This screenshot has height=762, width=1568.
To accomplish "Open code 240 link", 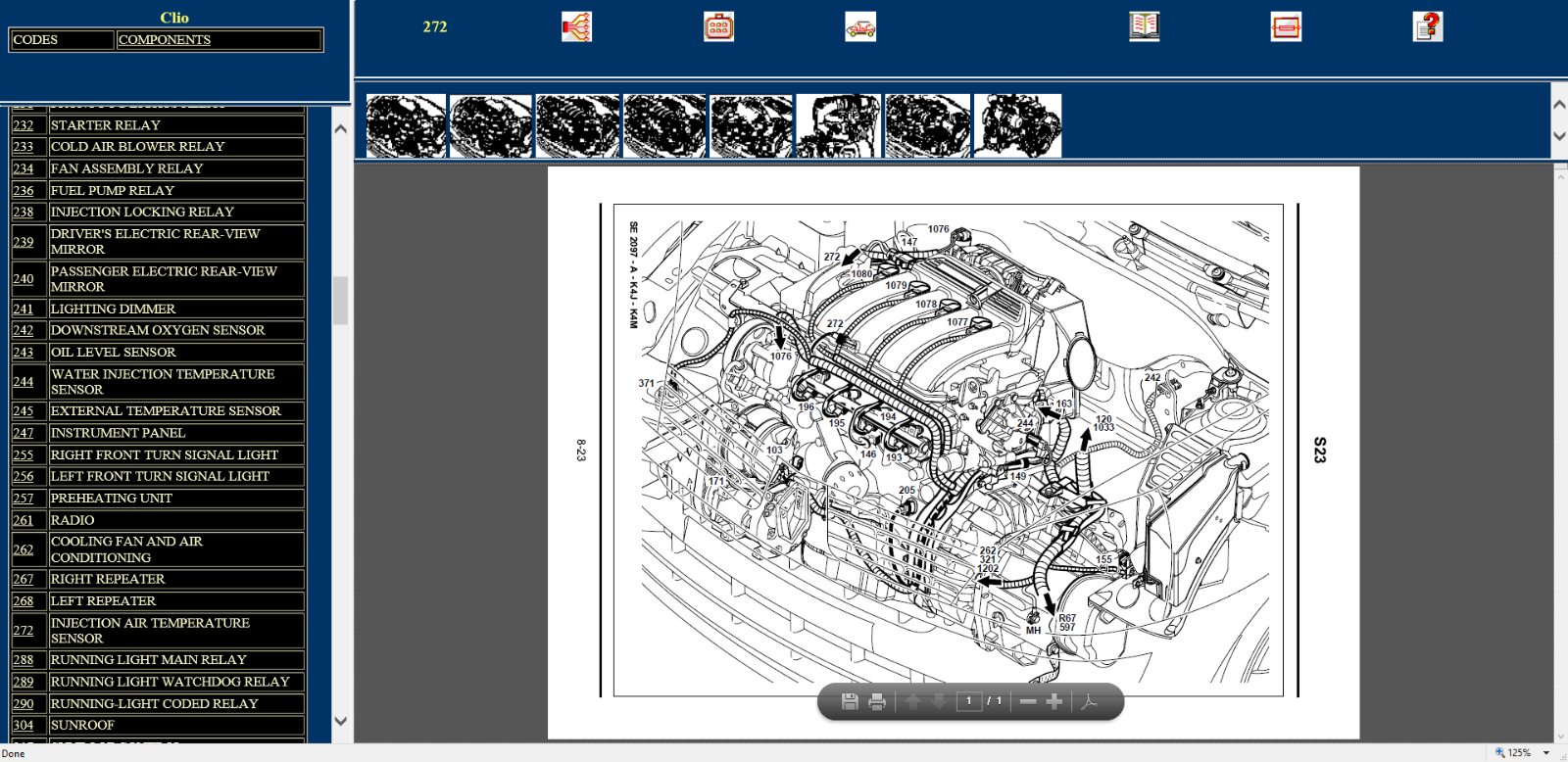I will pos(23,279).
